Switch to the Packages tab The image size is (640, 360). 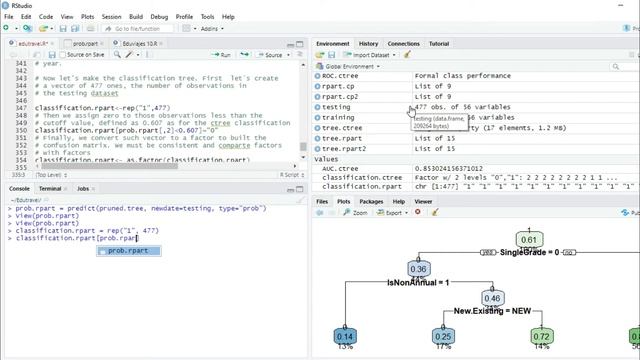click(371, 202)
